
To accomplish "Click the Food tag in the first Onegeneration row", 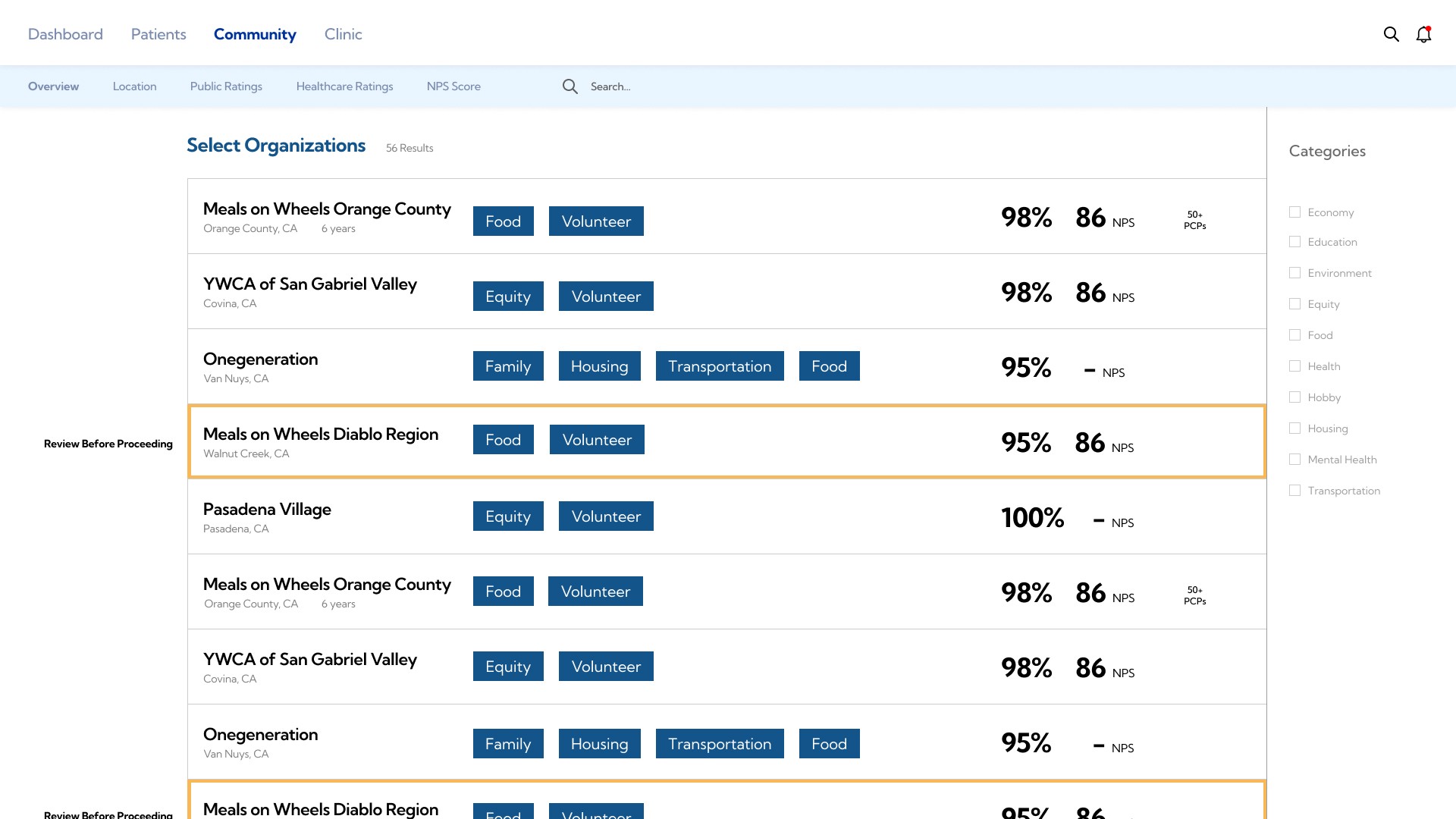I will [830, 366].
